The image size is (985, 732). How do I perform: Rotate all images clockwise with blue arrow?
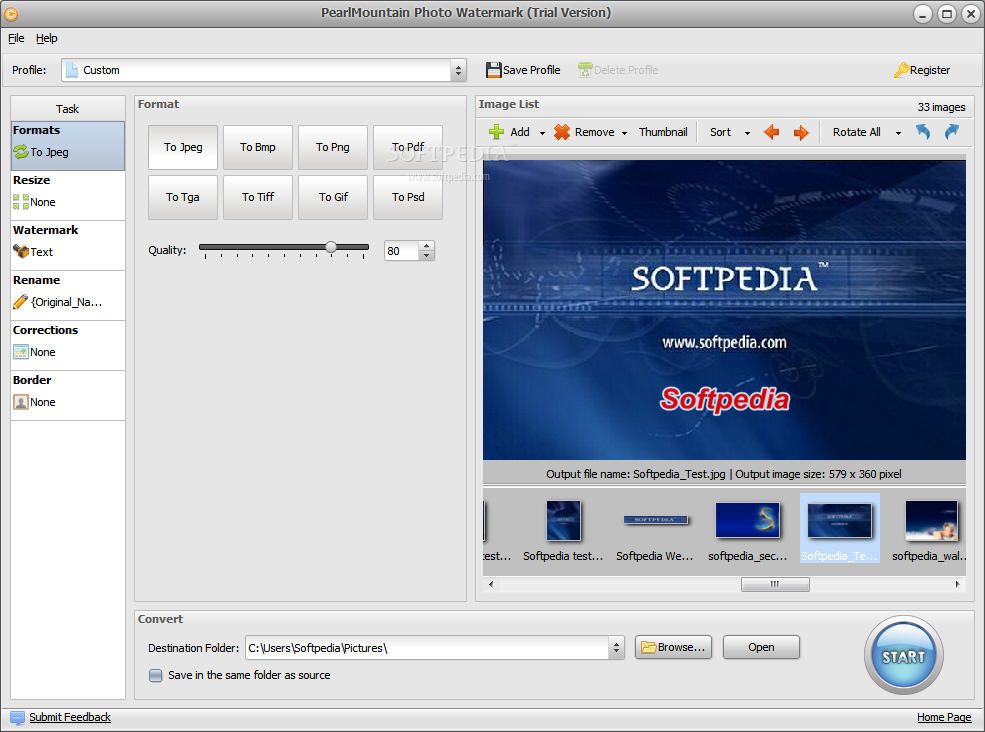click(x=952, y=132)
